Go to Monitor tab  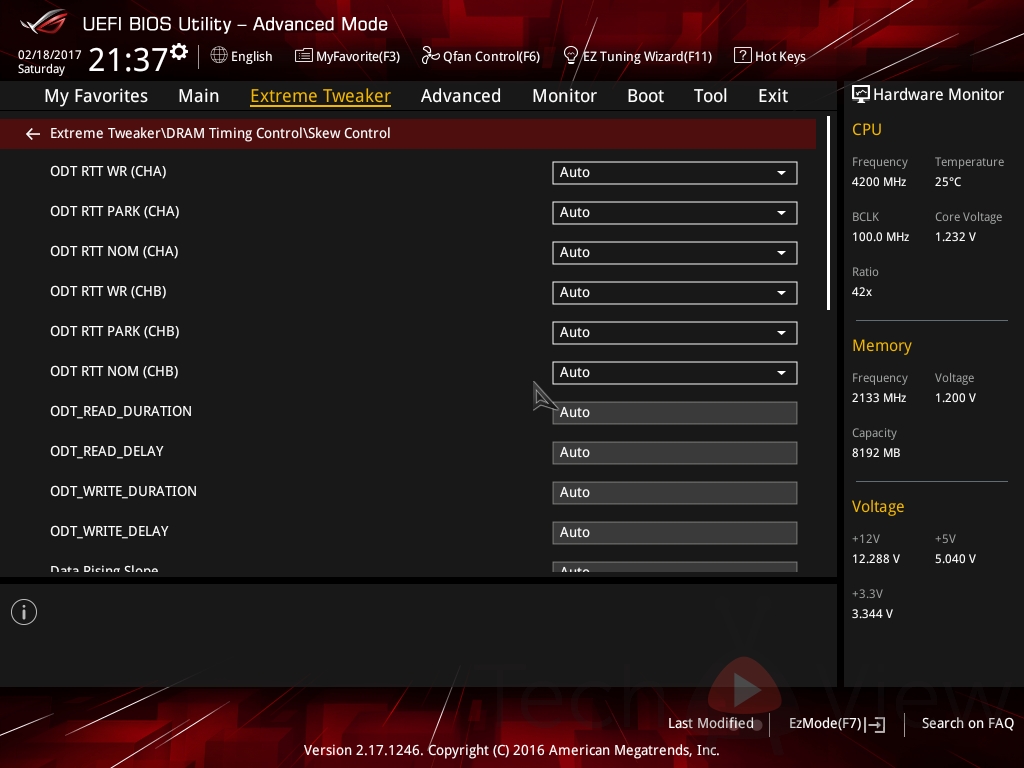pyautogui.click(x=564, y=96)
